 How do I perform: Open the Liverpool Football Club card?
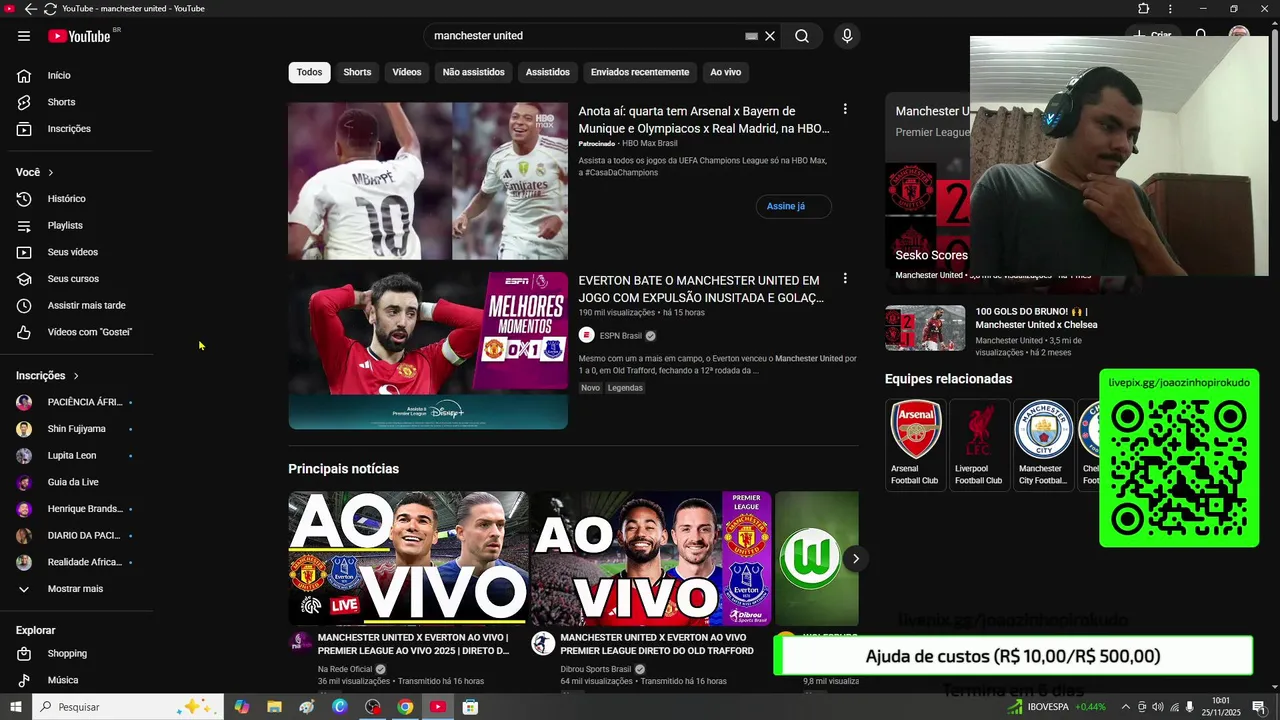click(979, 444)
